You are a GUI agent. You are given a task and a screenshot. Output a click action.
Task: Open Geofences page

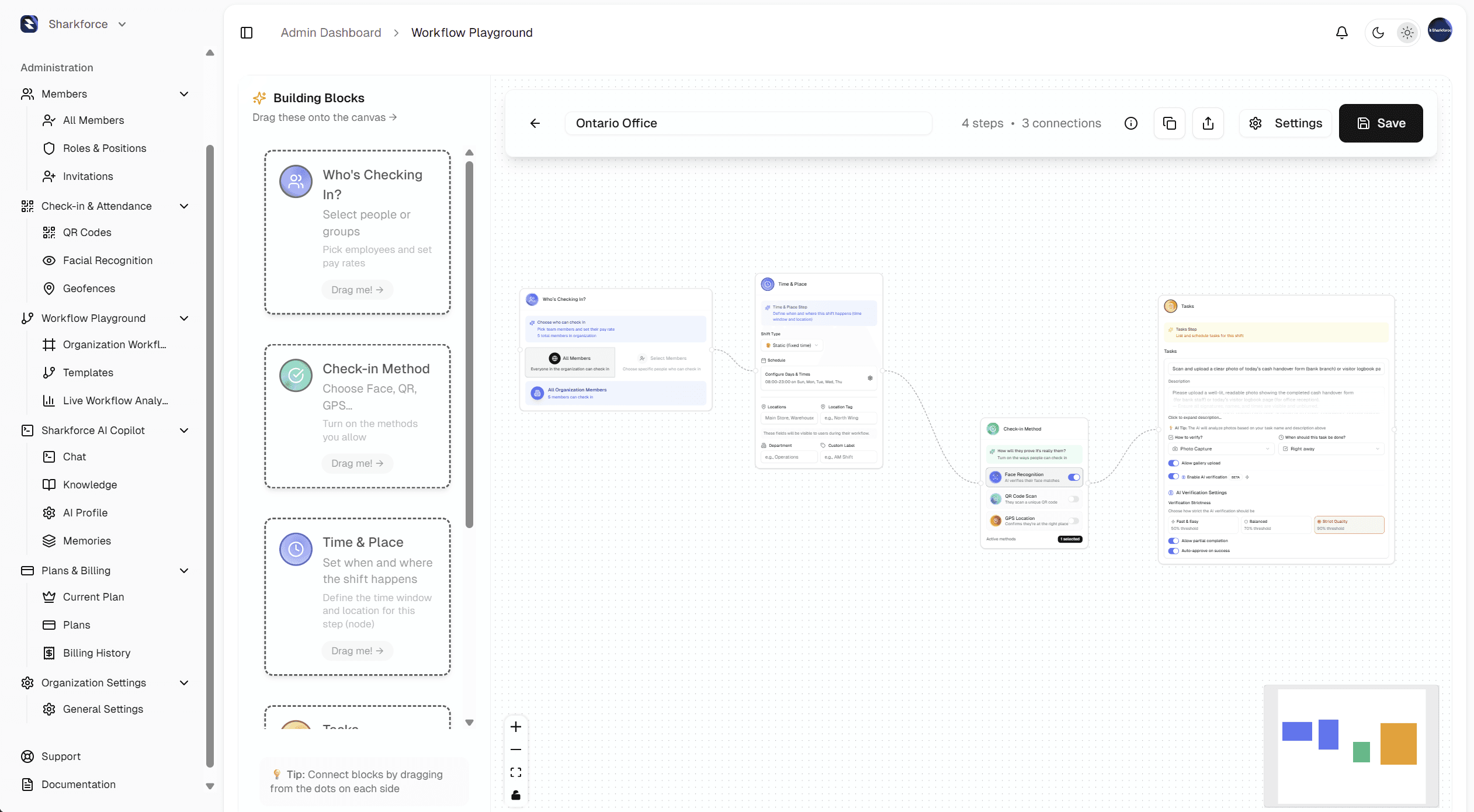click(89, 289)
